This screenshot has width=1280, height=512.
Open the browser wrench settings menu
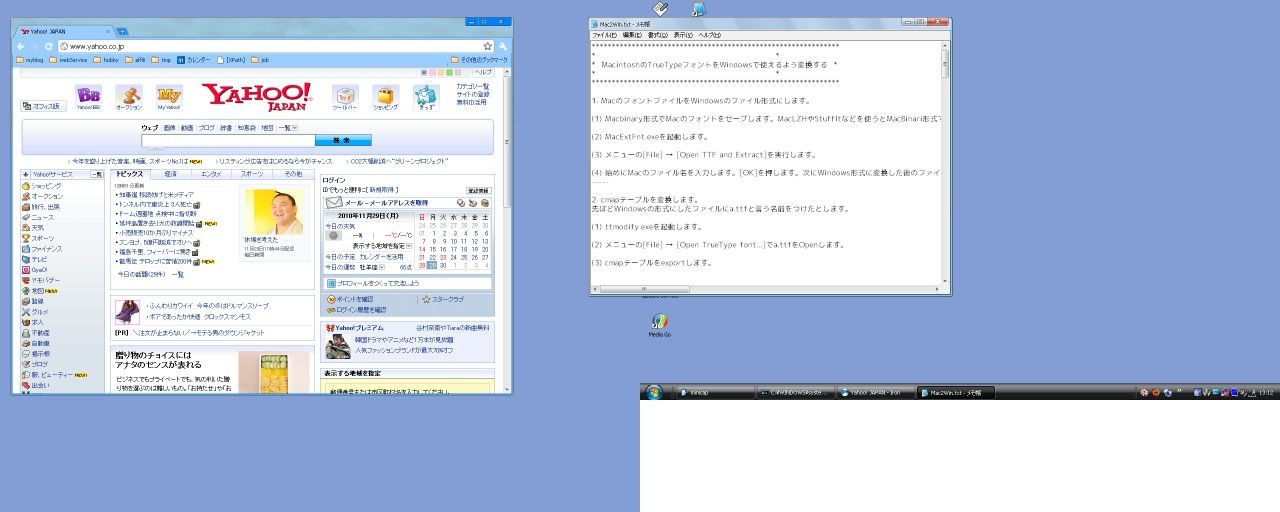point(504,46)
